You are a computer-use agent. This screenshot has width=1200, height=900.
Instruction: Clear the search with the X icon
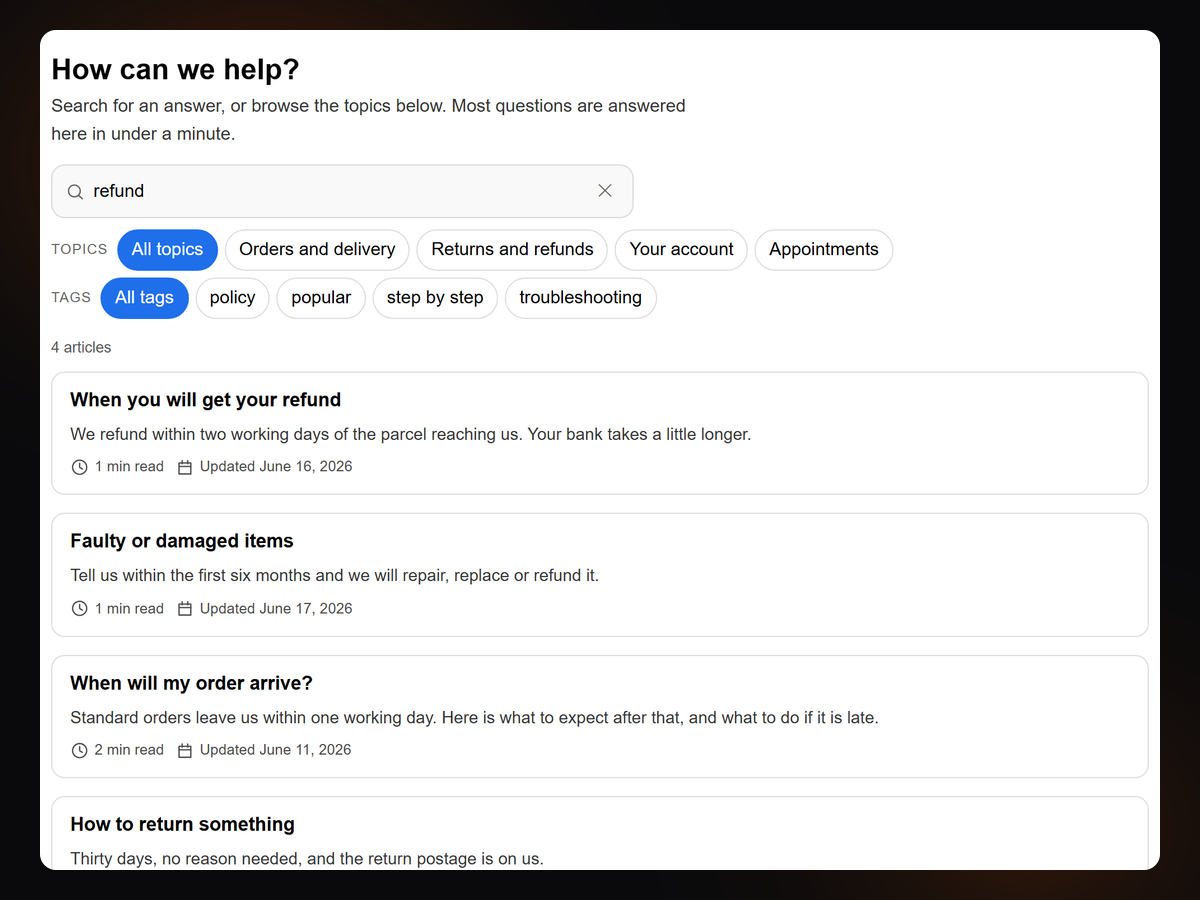coord(605,191)
